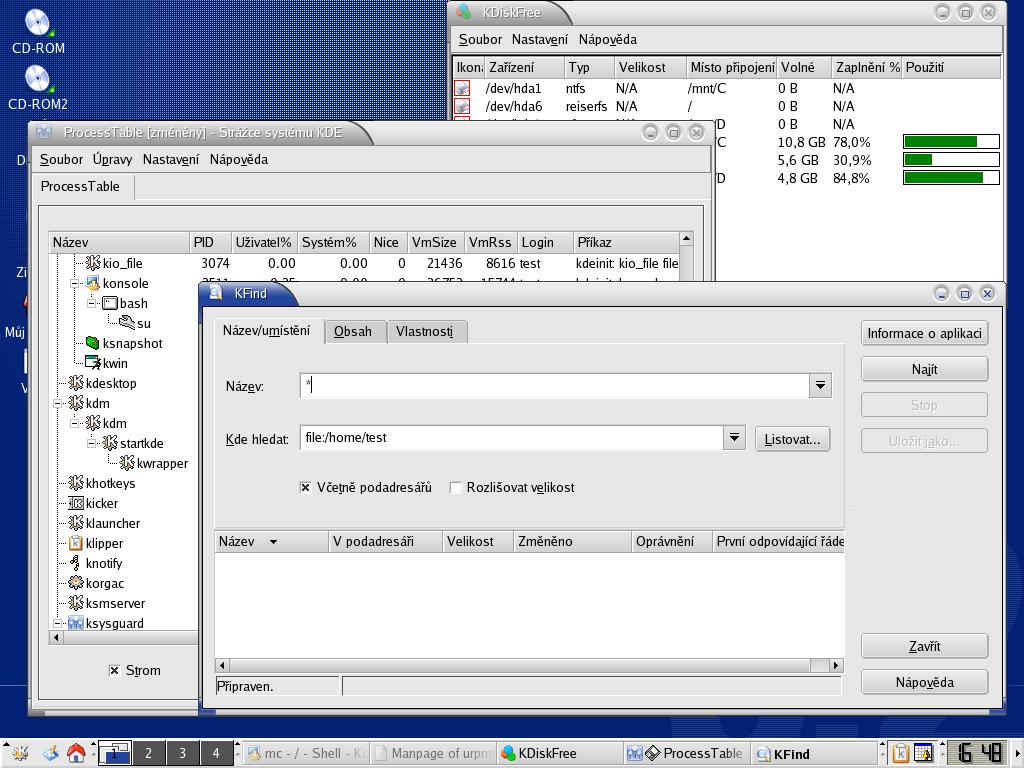Screen dimensions: 1024x768
Task: Switch to virtual desktop 3 in the pager
Action: [x=182, y=753]
